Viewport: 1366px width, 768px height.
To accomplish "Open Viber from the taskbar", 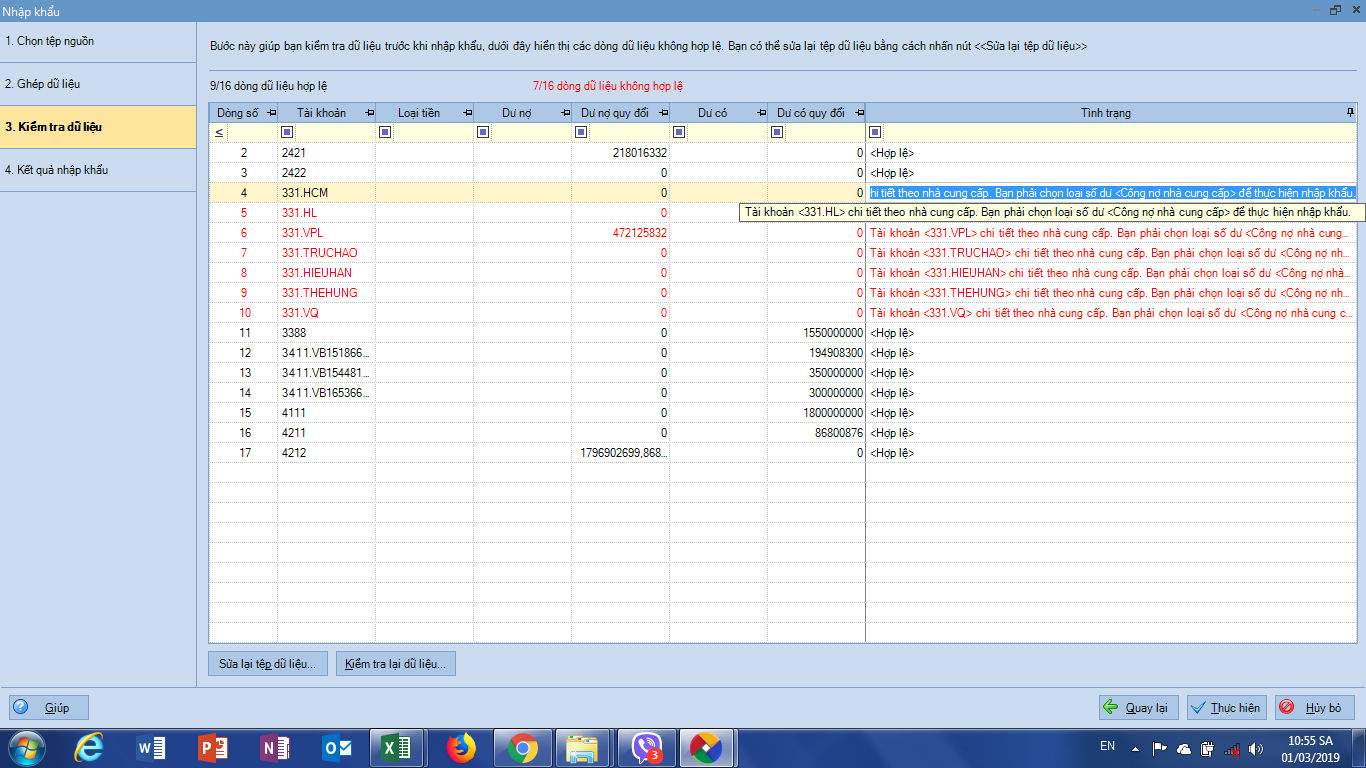I will (647, 747).
